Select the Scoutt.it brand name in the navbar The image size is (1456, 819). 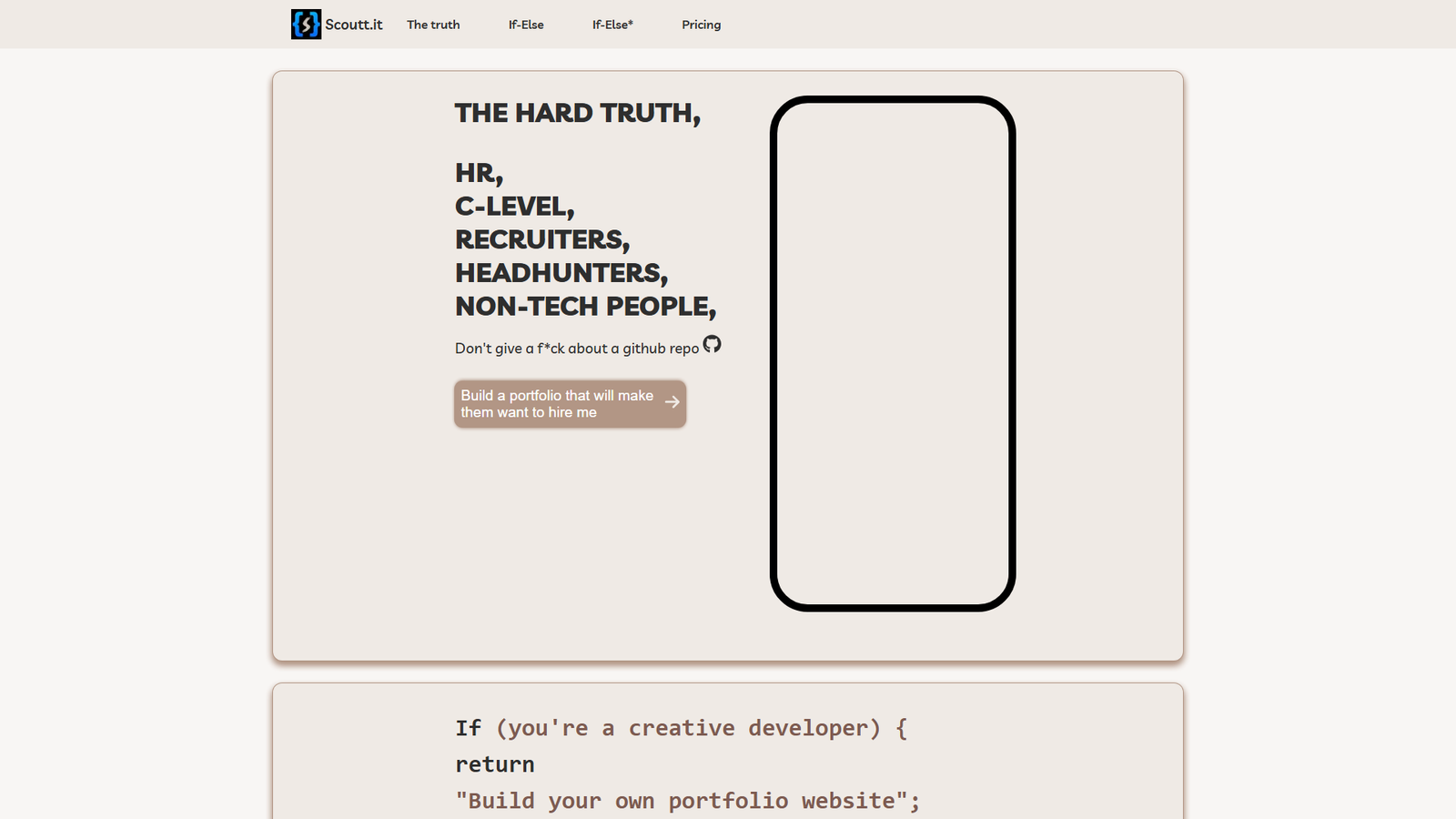tap(355, 25)
